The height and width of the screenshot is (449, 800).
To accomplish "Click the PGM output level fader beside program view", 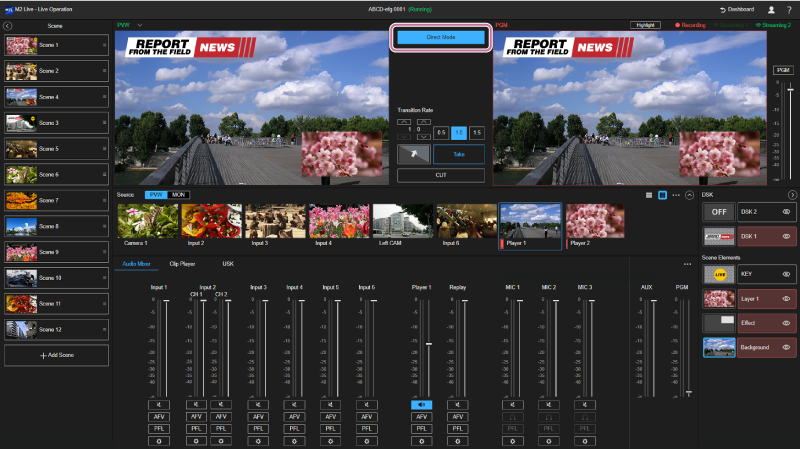I will pyautogui.click(x=790, y=90).
